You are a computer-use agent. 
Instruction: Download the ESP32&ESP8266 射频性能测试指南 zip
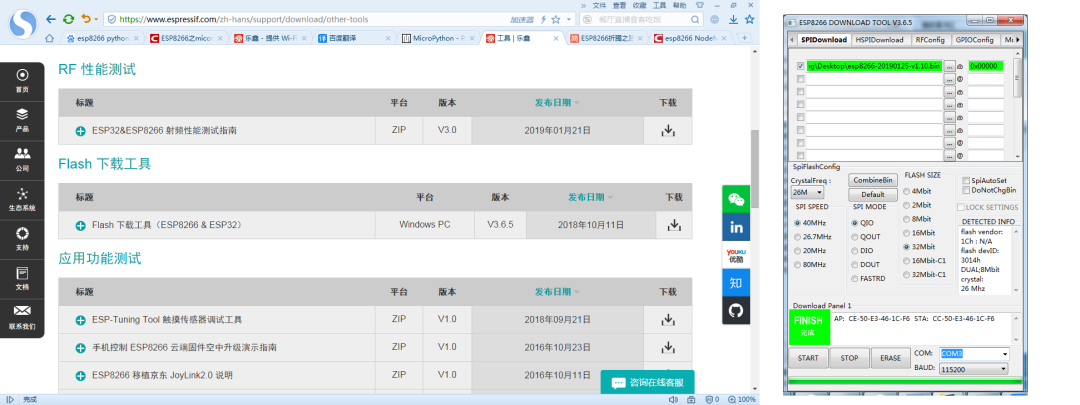667,130
